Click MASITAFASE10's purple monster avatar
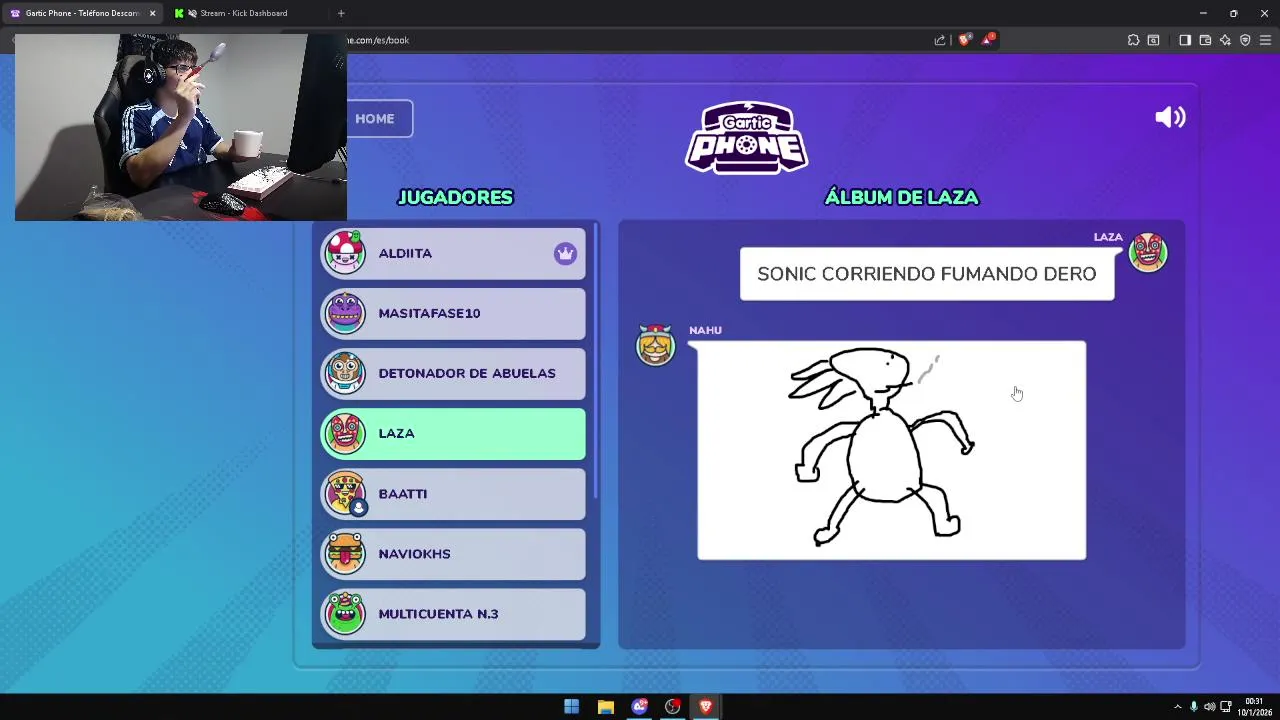Screen dimensions: 1280x720 click(345, 313)
